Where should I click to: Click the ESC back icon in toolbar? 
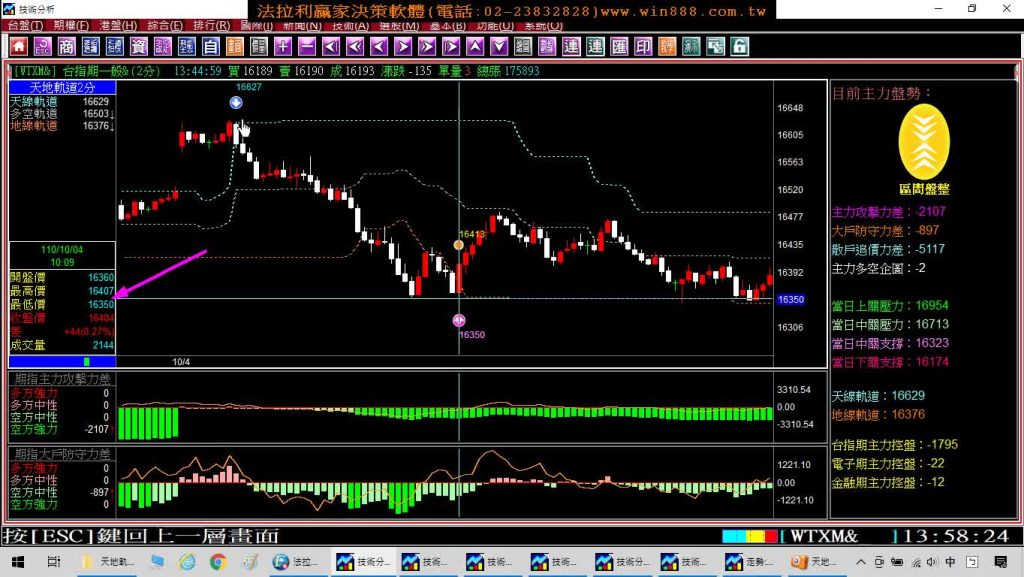42,46
